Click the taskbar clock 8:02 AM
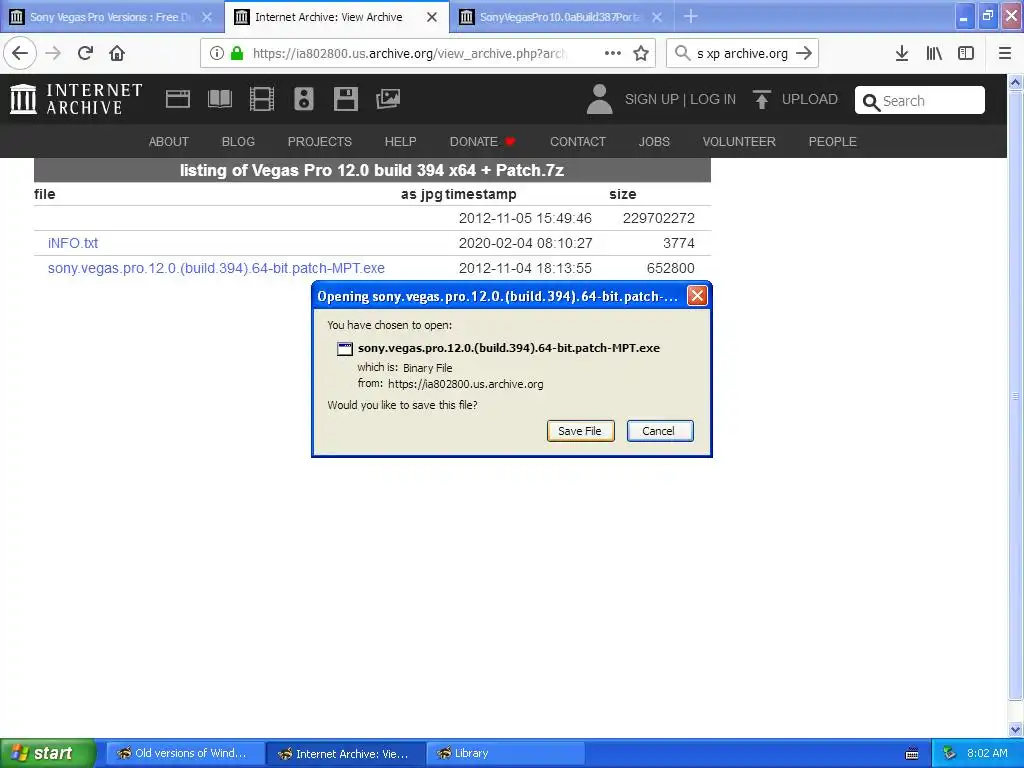The width and height of the screenshot is (1024, 768). click(987, 754)
